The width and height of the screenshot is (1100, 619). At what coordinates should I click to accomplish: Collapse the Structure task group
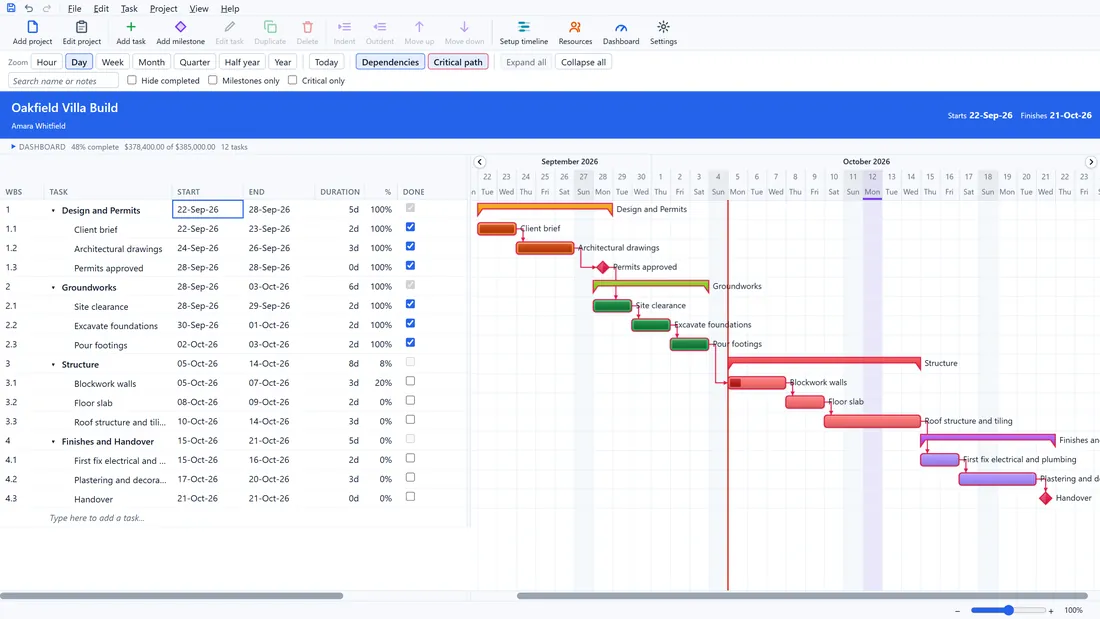click(x=53, y=365)
